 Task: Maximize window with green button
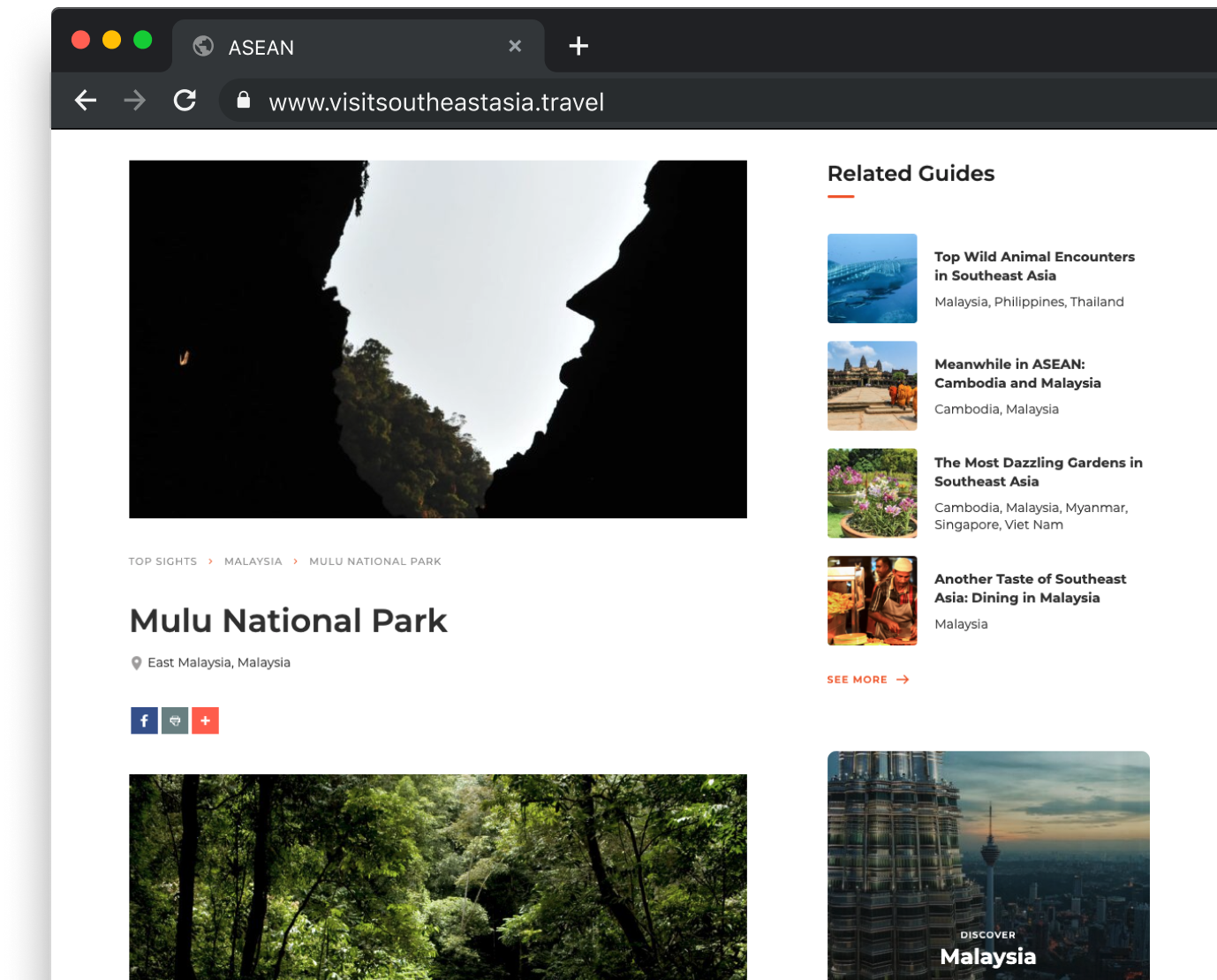pyautogui.click(x=142, y=40)
